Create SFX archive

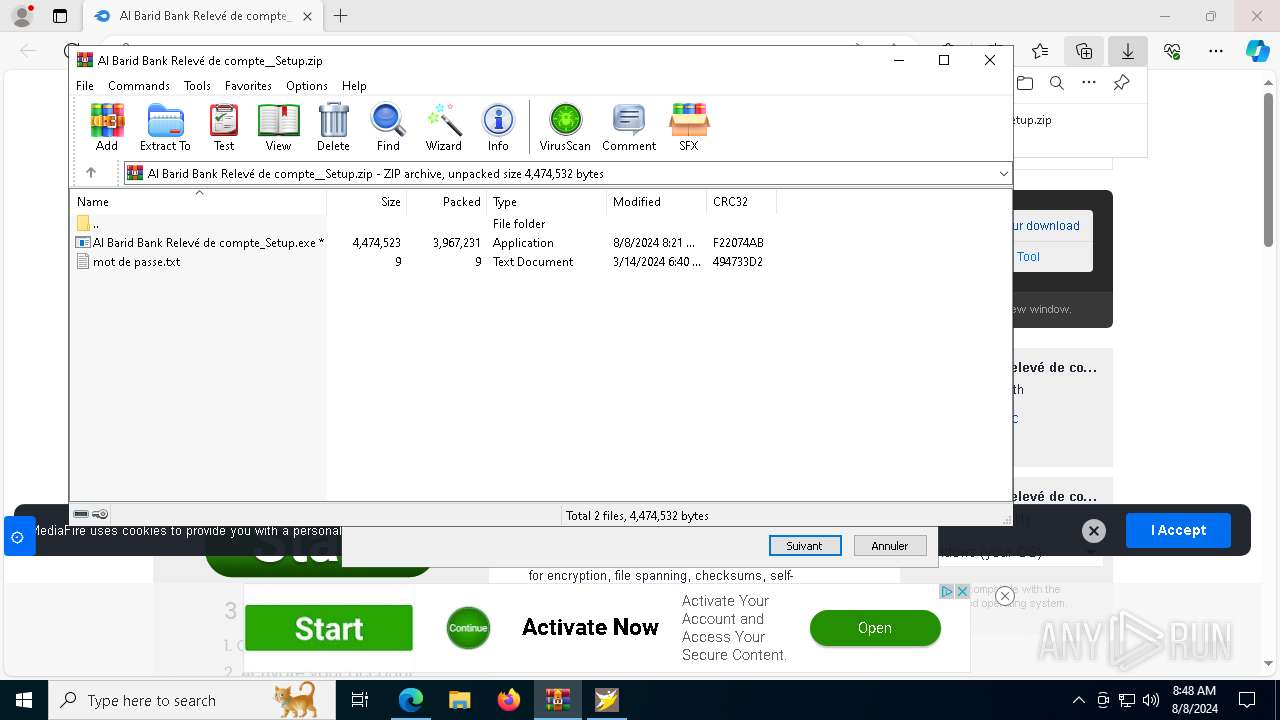[x=689, y=127]
